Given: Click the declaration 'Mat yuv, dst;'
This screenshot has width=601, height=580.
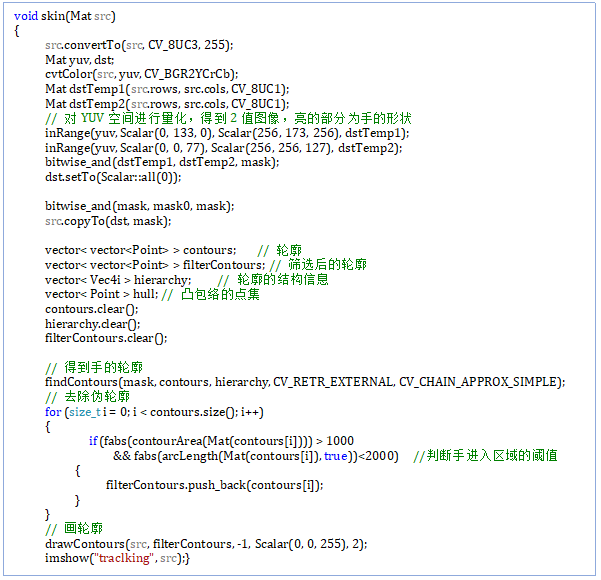Looking at the screenshot, I should [x=80, y=60].
